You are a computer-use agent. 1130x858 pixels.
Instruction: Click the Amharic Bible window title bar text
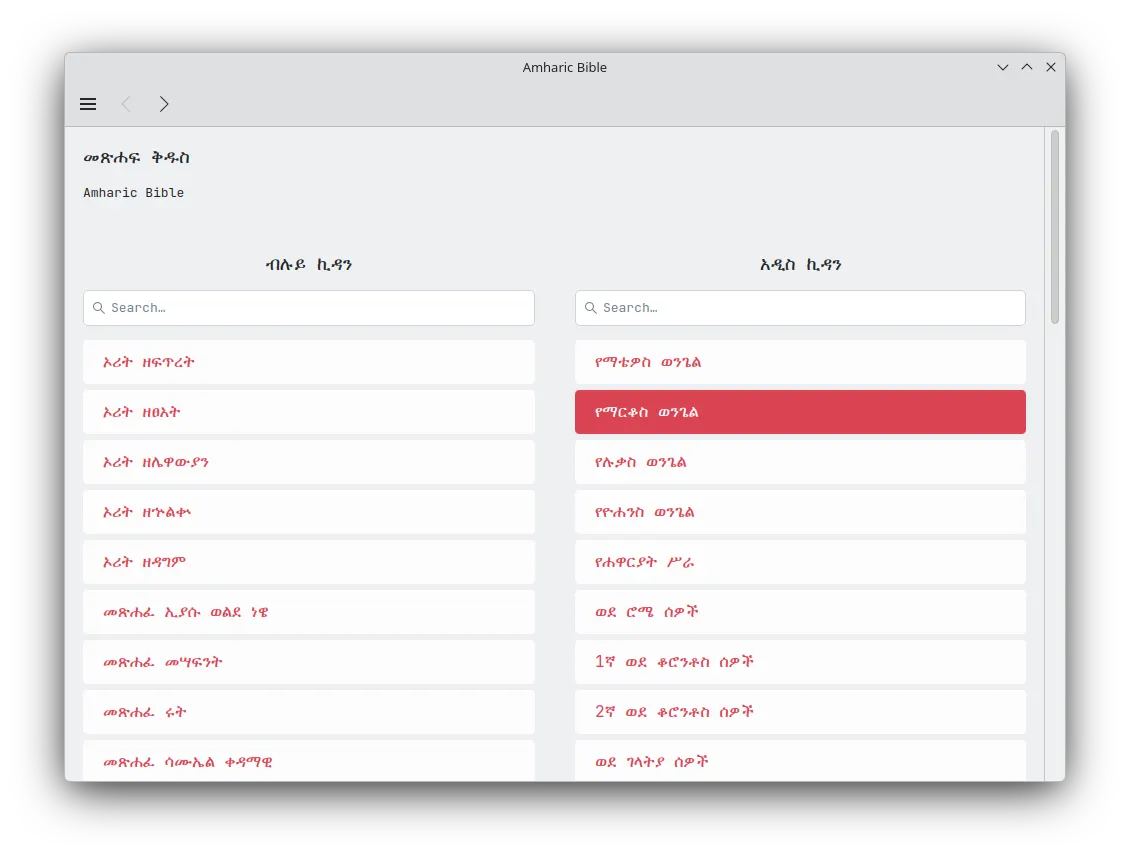(x=564, y=67)
